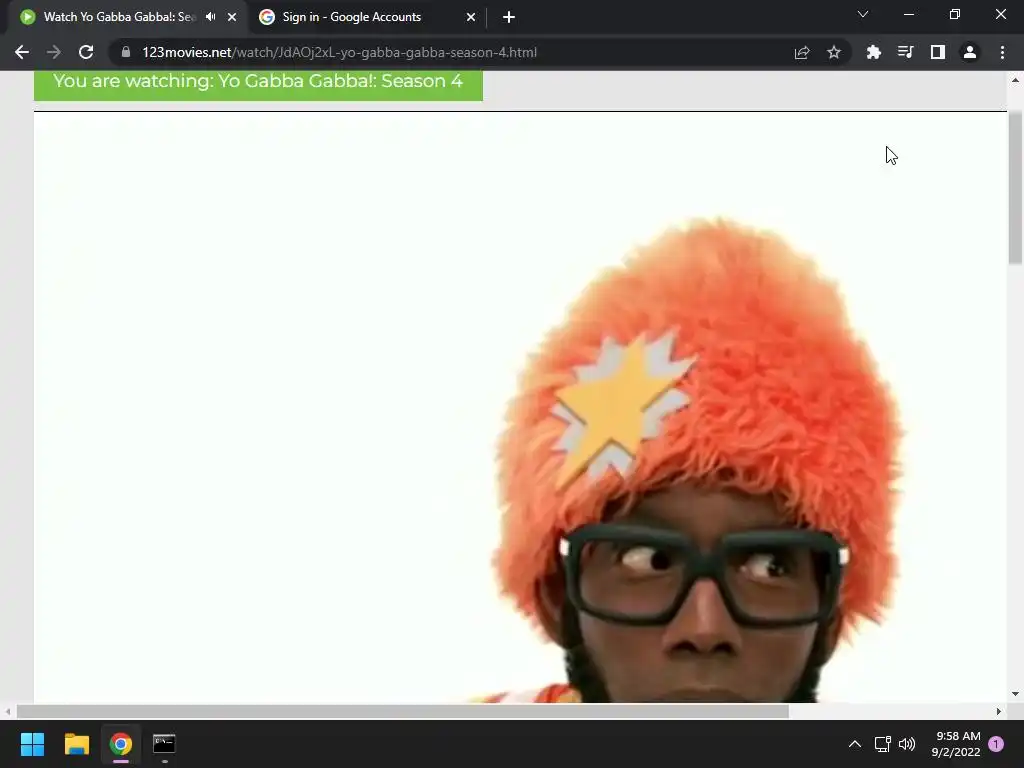Close the Google Accounts tab
The width and height of the screenshot is (1024, 768).
(x=471, y=17)
